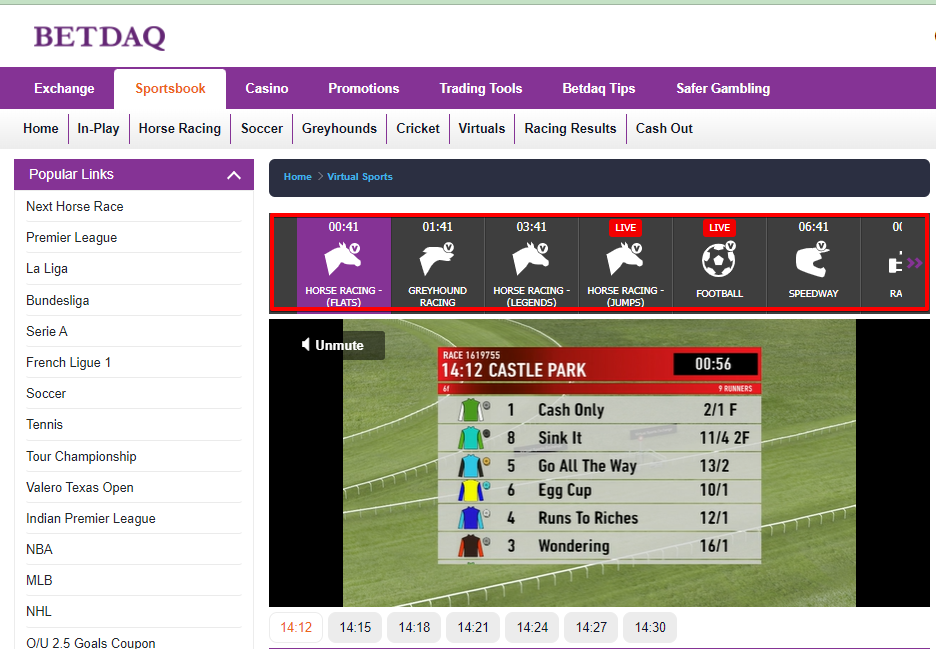Open the Indian Premier League link
The height and width of the screenshot is (649, 936).
tap(91, 518)
